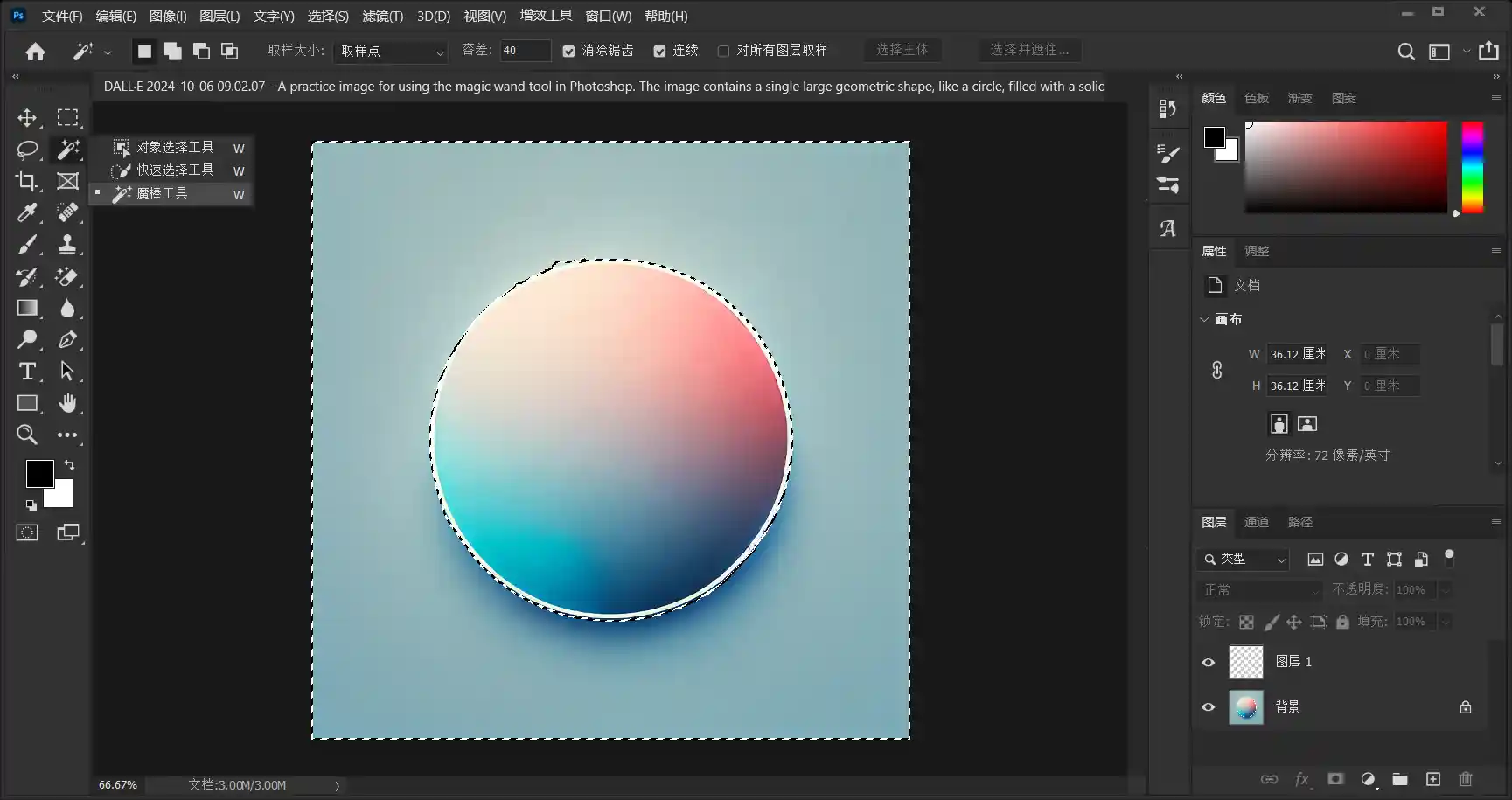Select the Spot Healing Brush tool

point(67,212)
